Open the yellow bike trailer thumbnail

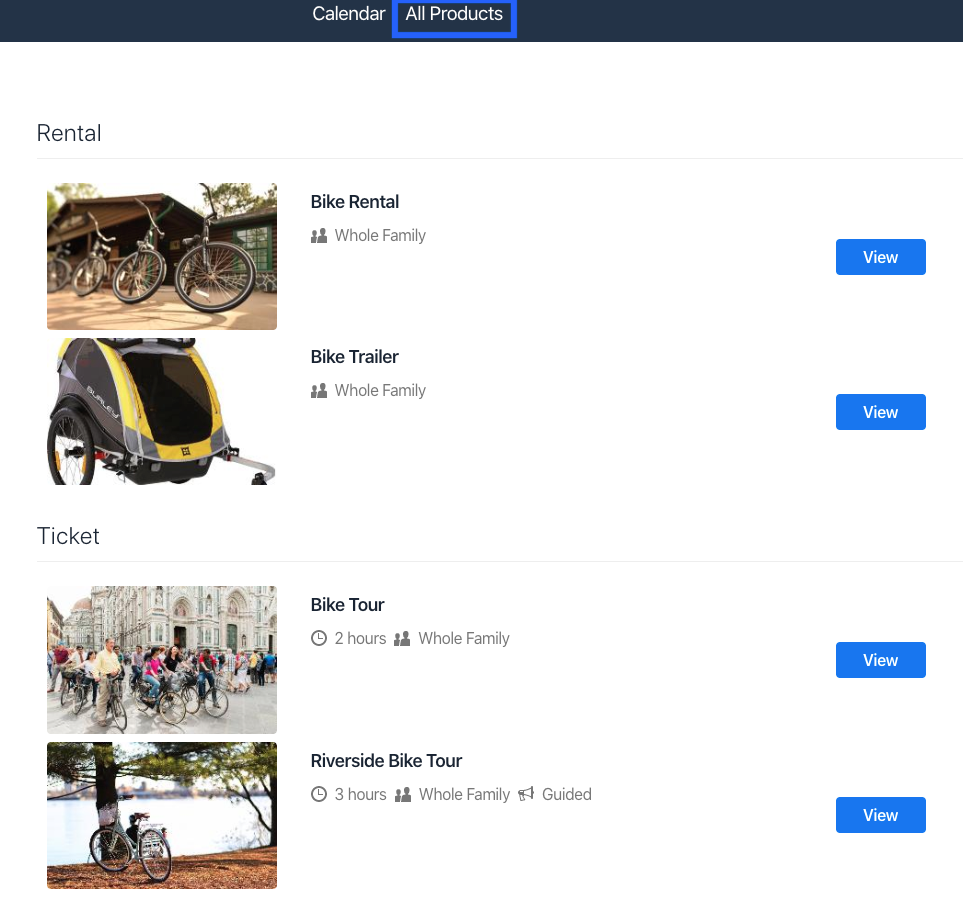pyautogui.click(x=162, y=412)
